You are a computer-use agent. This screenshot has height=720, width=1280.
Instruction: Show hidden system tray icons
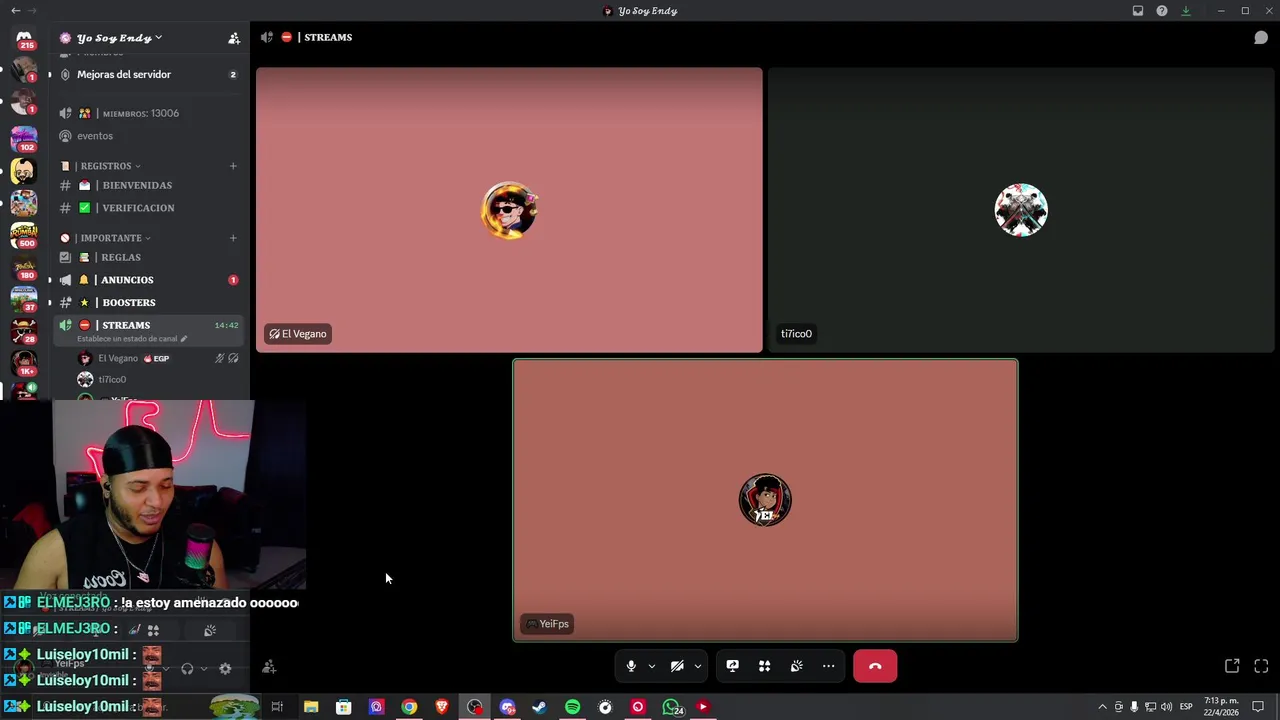pos(1102,707)
